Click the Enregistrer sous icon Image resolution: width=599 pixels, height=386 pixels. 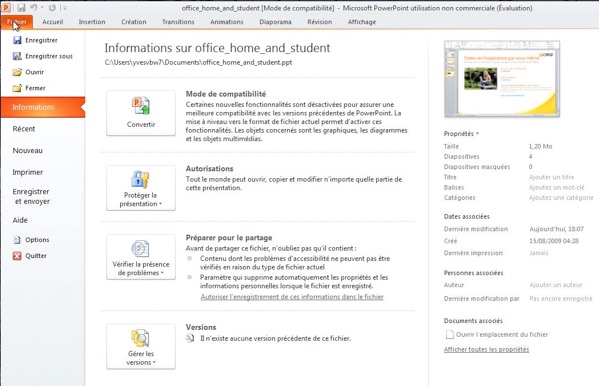click(x=17, y=56)
